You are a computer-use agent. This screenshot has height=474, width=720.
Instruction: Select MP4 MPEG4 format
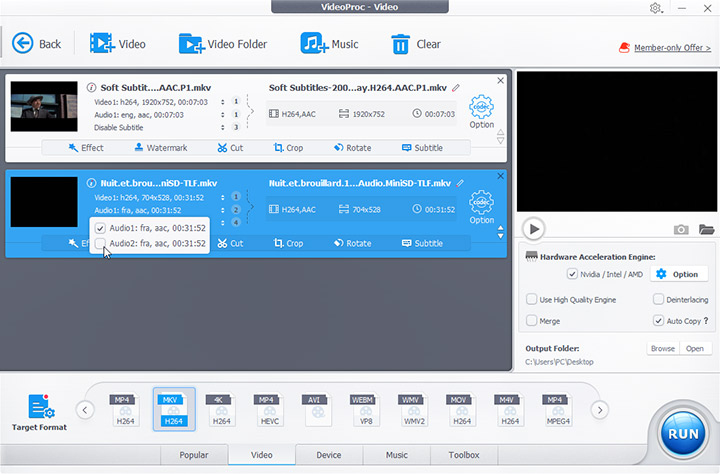(x=558, y=410)
